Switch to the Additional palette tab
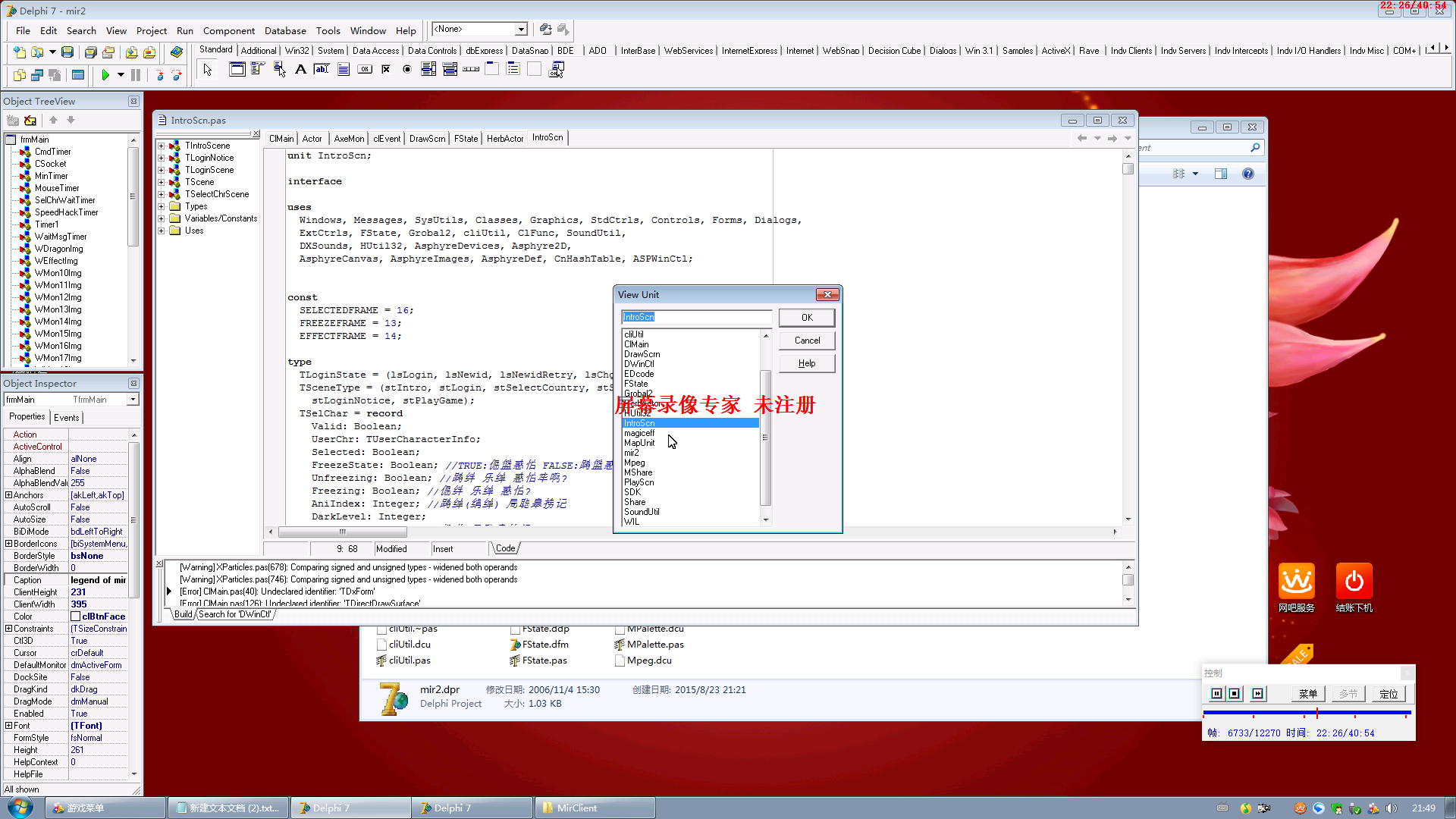 pos(259,51)
